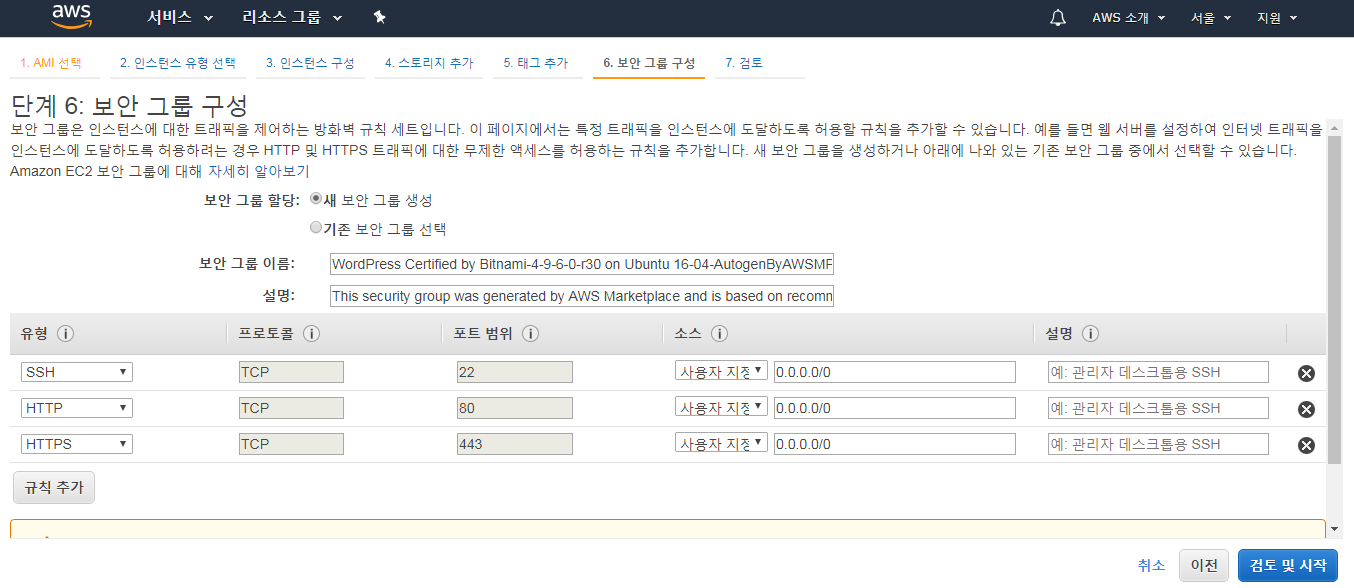Image resolution: width=1354 pixels, height=588 pixels.
Task: Click the HTTPS rule description field
Action: pyautogui.click(x=1158, y=444)
